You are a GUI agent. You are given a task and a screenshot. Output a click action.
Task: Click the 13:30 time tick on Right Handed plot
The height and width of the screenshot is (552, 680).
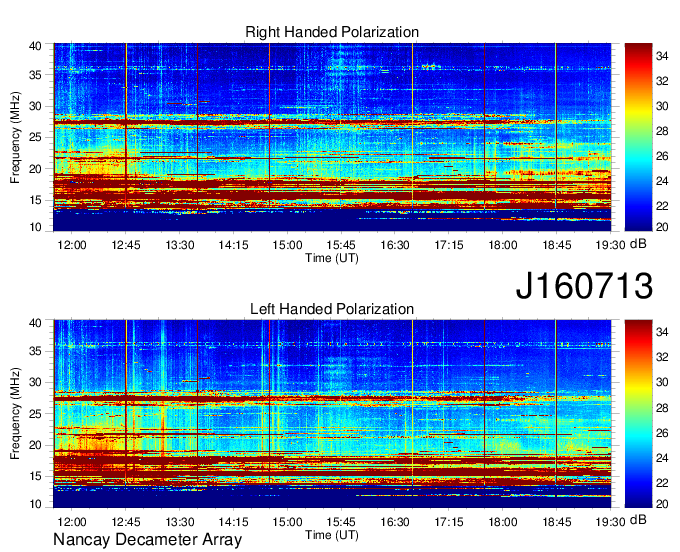tap(180, 245)
